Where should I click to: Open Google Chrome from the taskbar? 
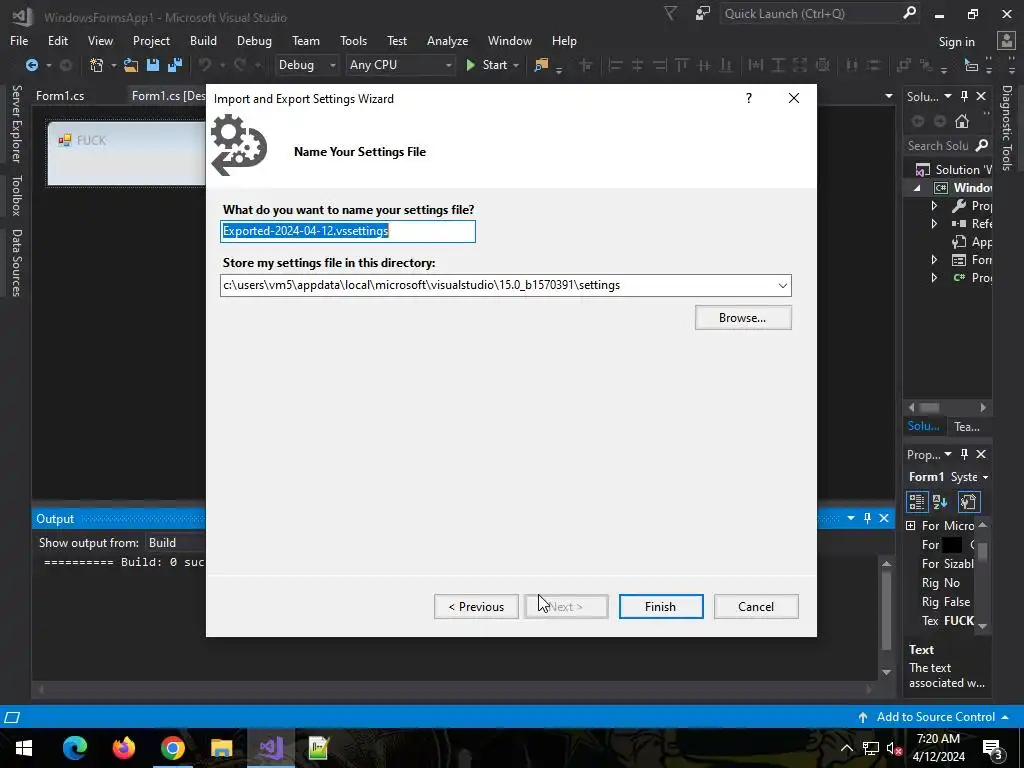(x=172, y=748)
